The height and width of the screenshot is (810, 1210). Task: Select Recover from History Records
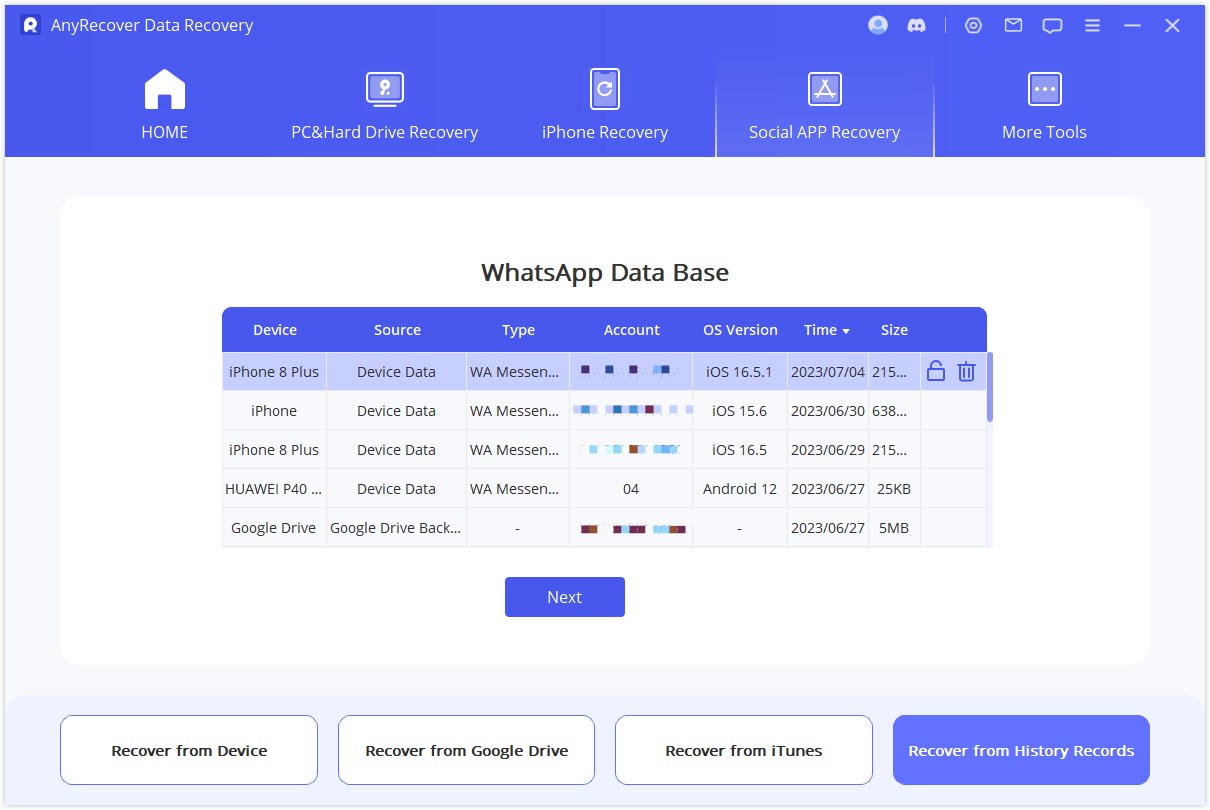point(1021,750)
